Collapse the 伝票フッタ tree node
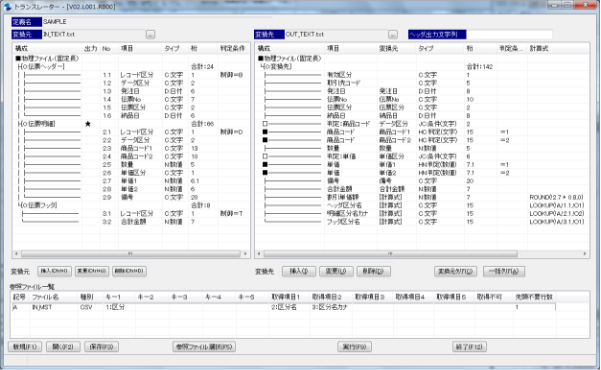601x370 pixels. coord(19,205)
